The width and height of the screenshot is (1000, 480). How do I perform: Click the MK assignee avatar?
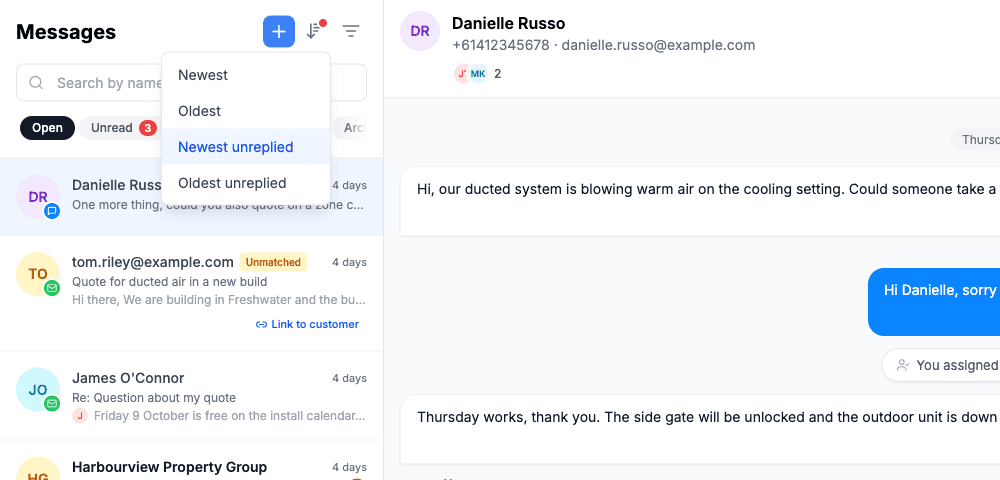coord(478,74)
